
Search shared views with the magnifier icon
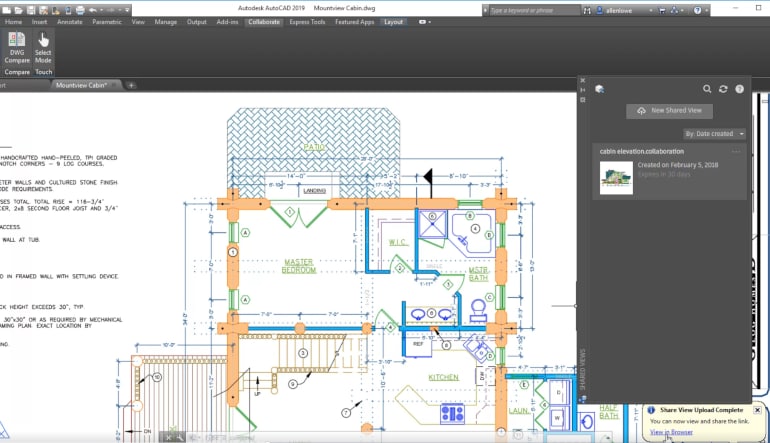pos(707,89)
